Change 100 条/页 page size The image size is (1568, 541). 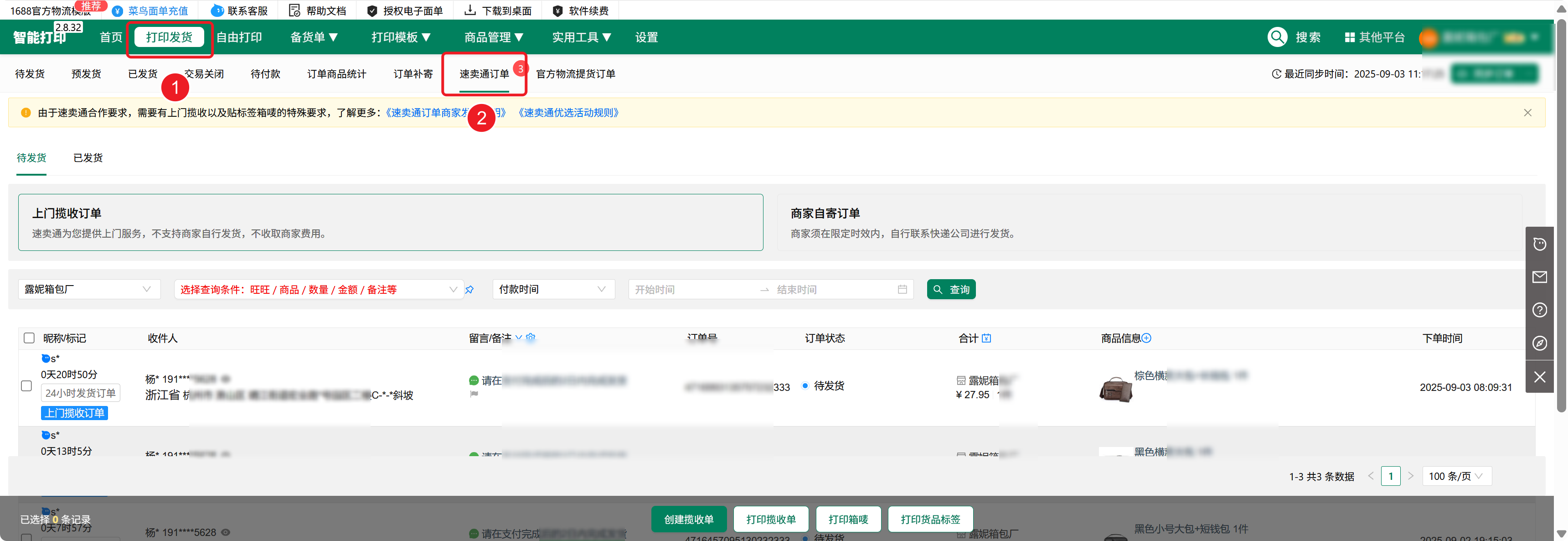[x=1457, y=476]
